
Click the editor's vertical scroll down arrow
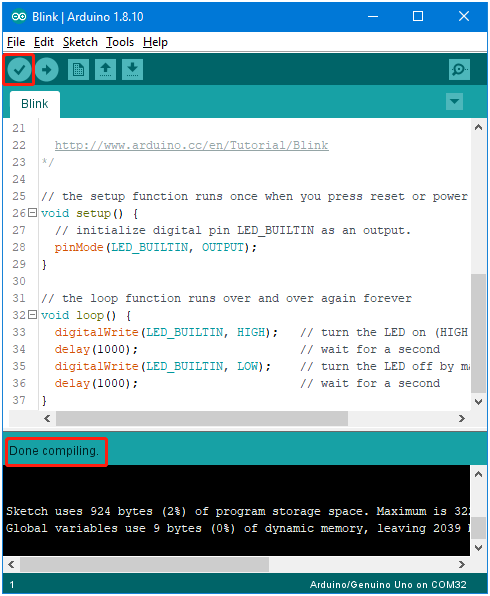click(478, 401)
